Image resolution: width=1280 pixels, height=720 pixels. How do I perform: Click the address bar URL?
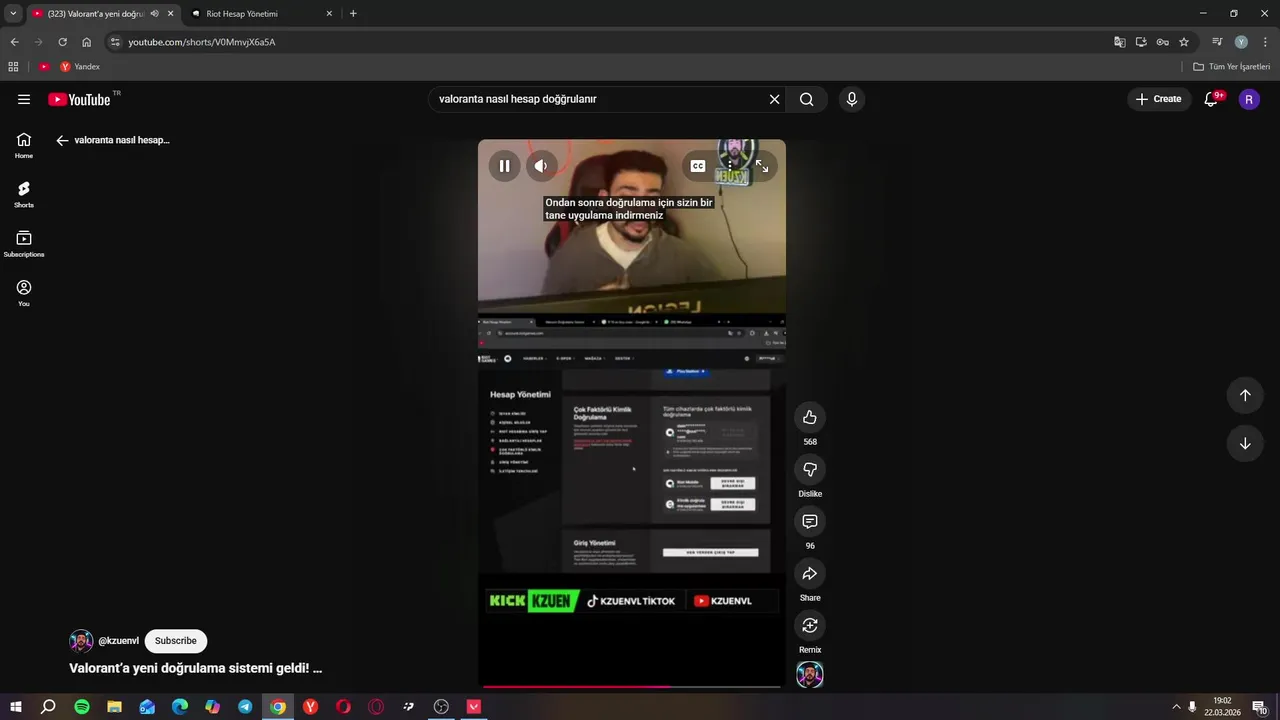pos(202,42)
